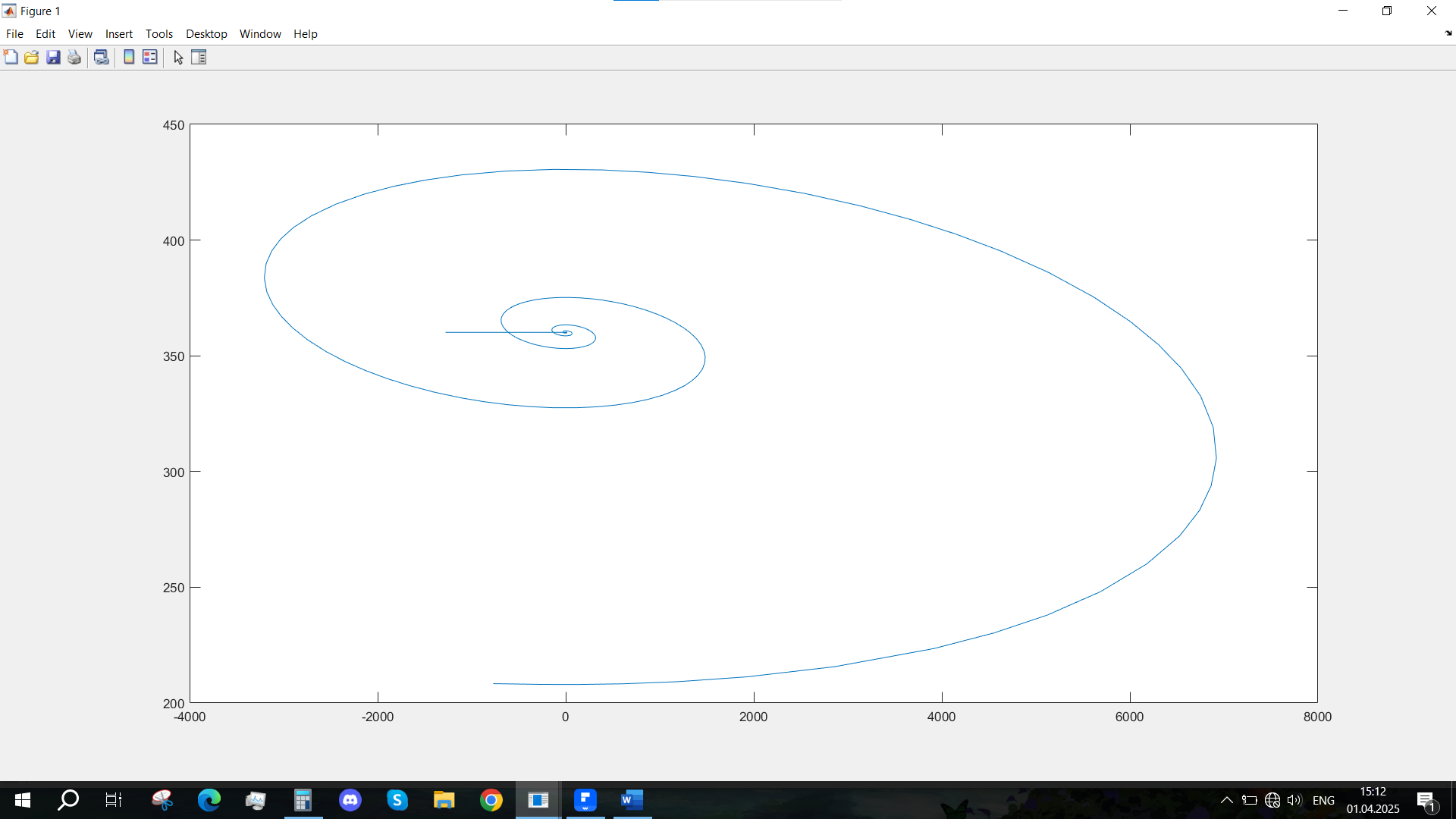Show hidden system tray icons

point(1226,800)
